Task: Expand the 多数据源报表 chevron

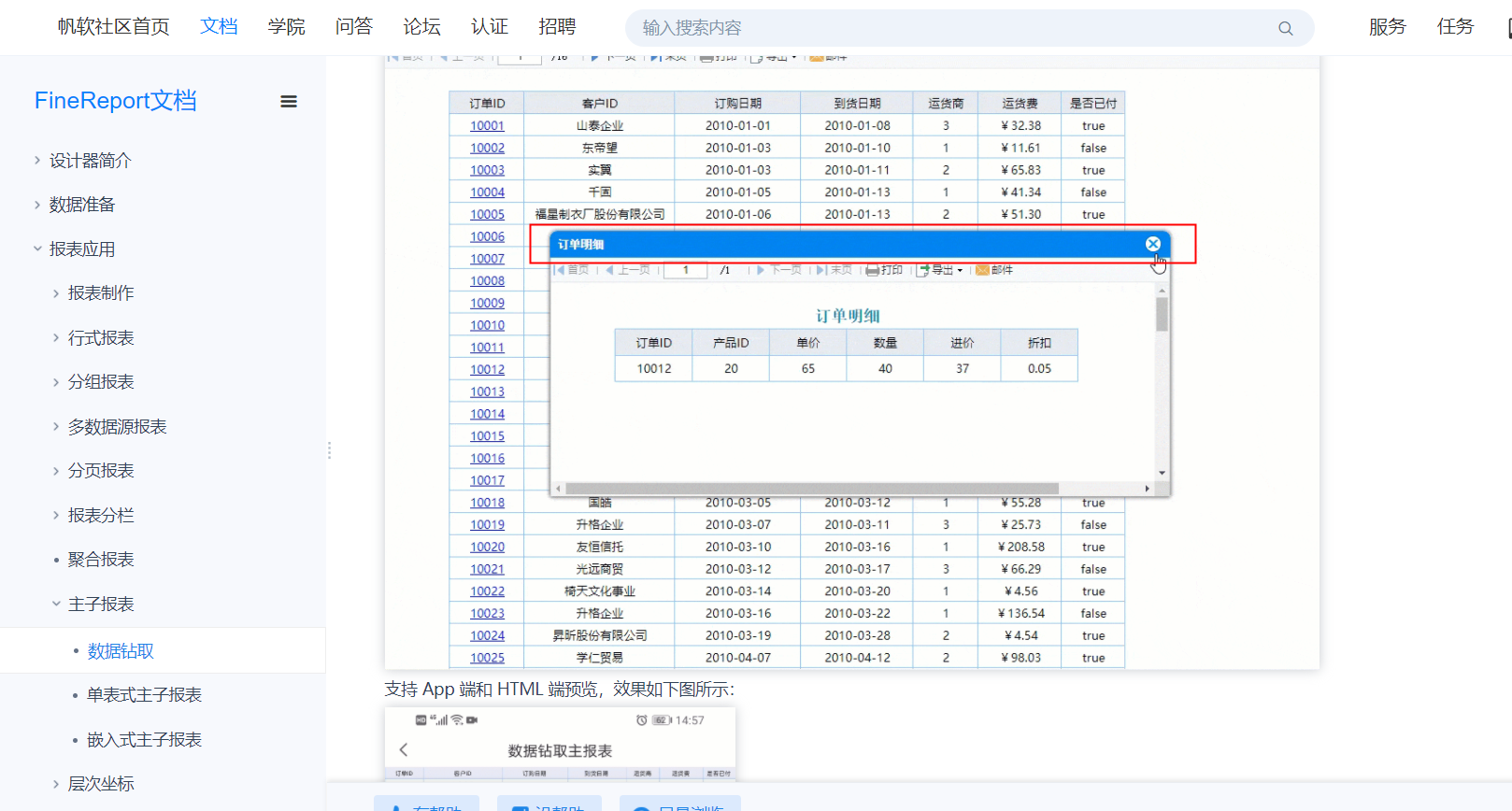Action: point(56,427)
